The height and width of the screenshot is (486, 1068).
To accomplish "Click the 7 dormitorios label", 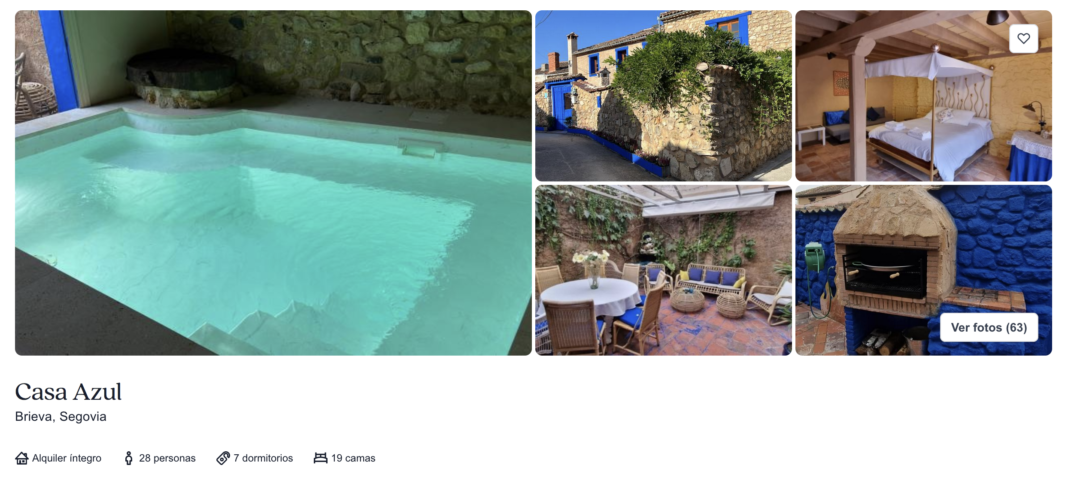I will pos(263,458).
